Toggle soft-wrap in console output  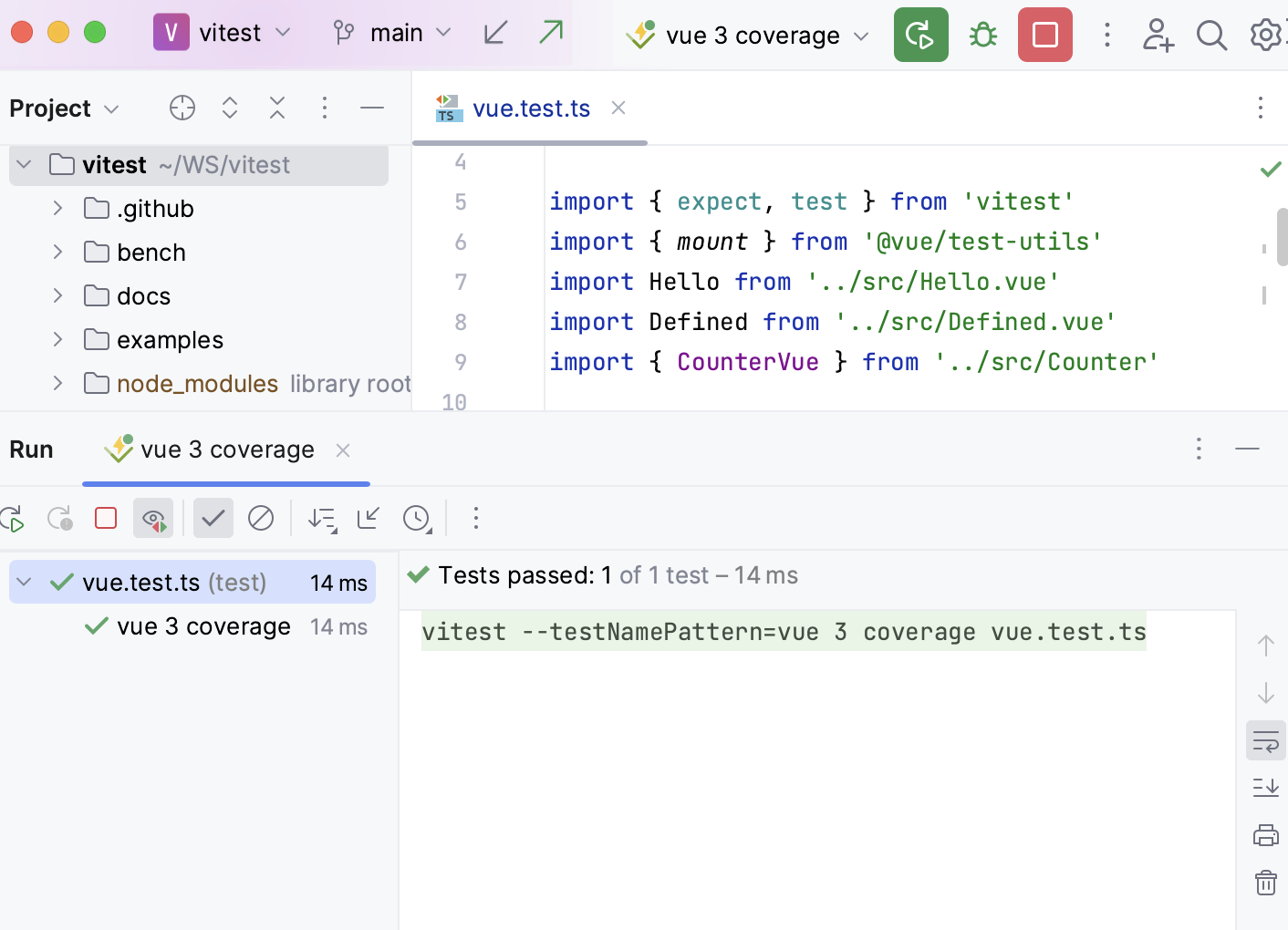click(1265, 741)
